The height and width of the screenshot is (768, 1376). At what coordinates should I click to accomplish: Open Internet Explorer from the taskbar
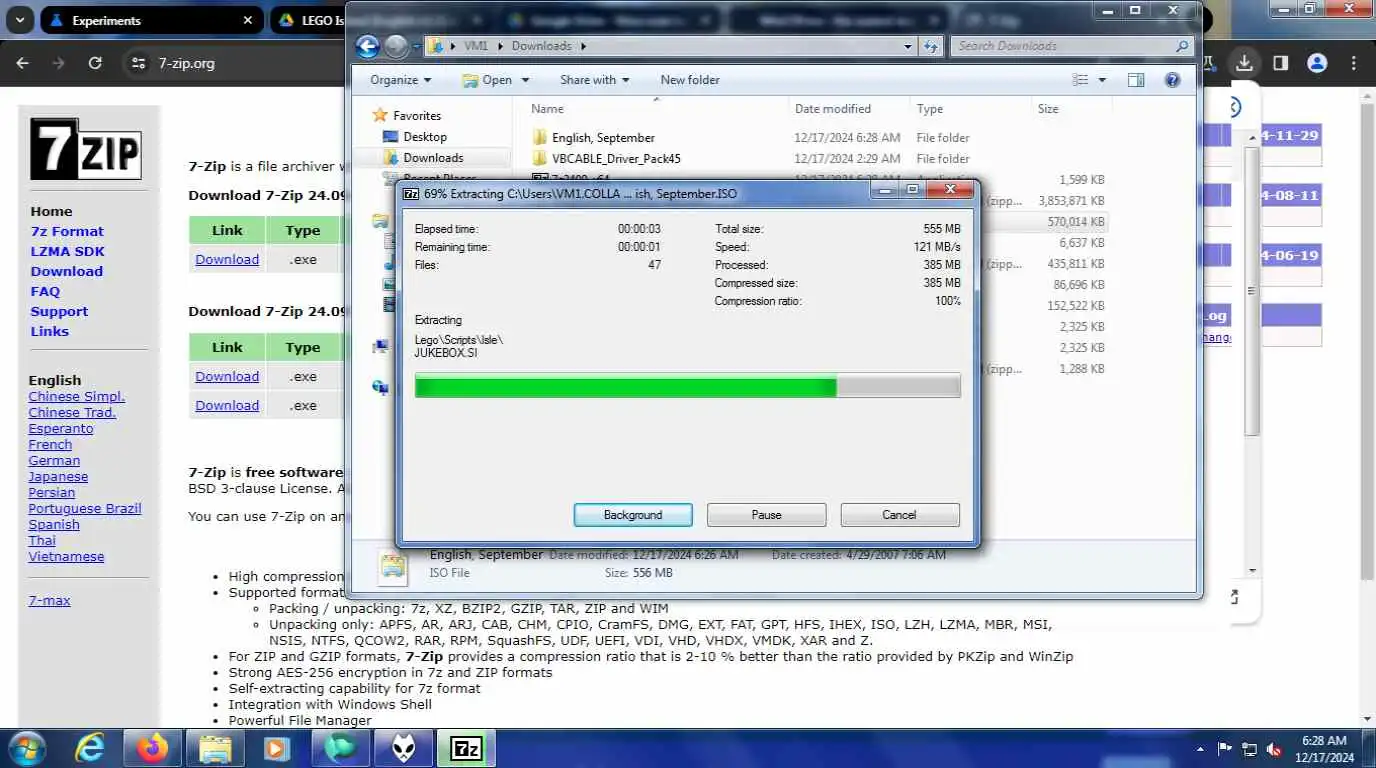point(90,747)
